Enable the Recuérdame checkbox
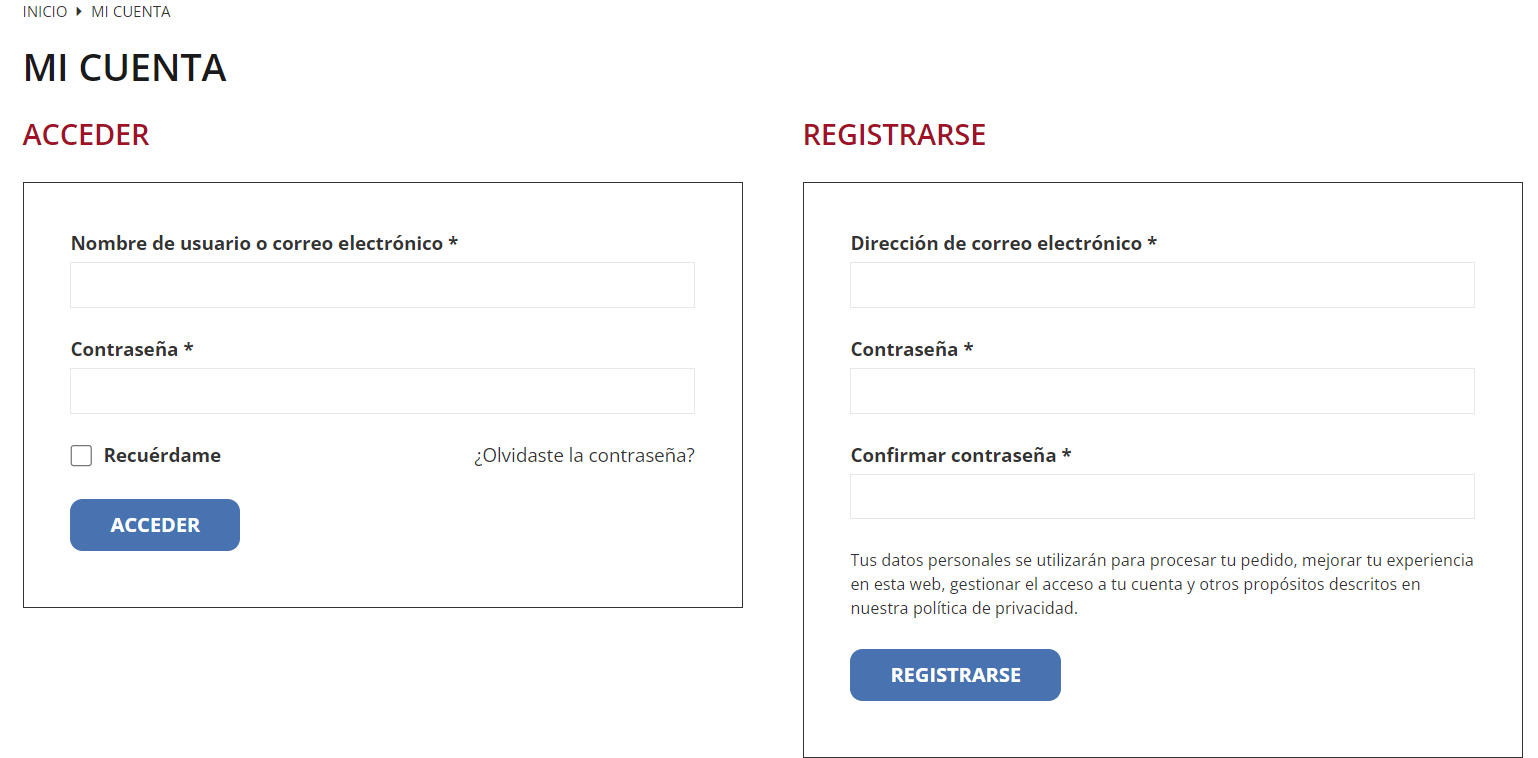The width and height of the screenshot is (1538, 758). click(x=81, y=456)
